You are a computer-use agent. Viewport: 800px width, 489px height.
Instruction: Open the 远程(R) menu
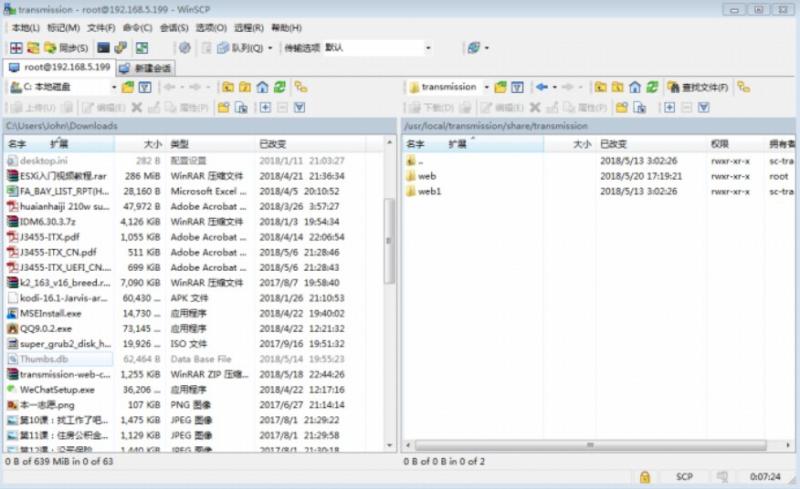[x=249, y=28]
